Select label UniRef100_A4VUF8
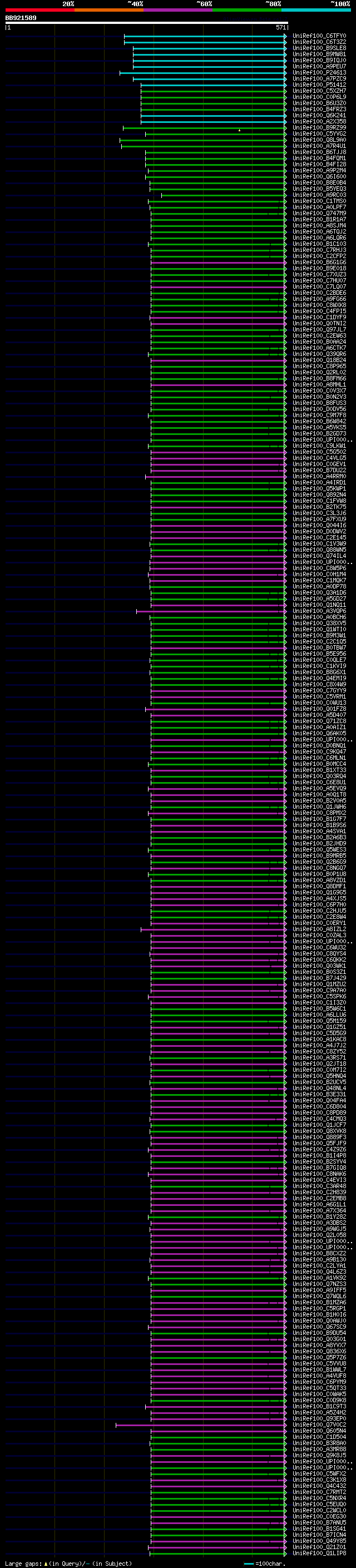This screenshot has height=1568, width=356. coord(319,1376)
